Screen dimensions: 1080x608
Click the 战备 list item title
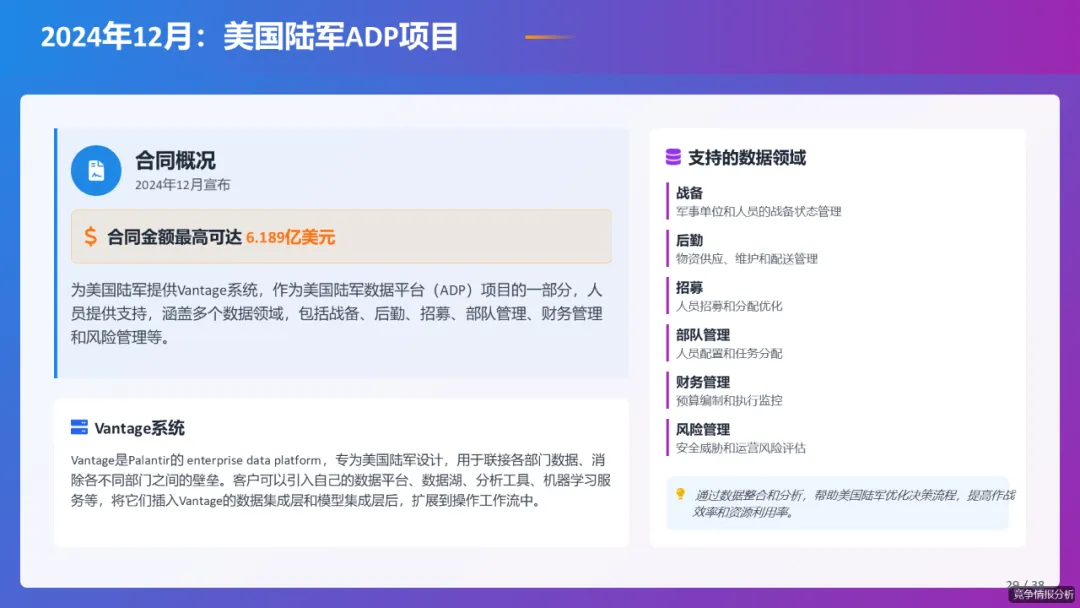(x=689, y=193)
